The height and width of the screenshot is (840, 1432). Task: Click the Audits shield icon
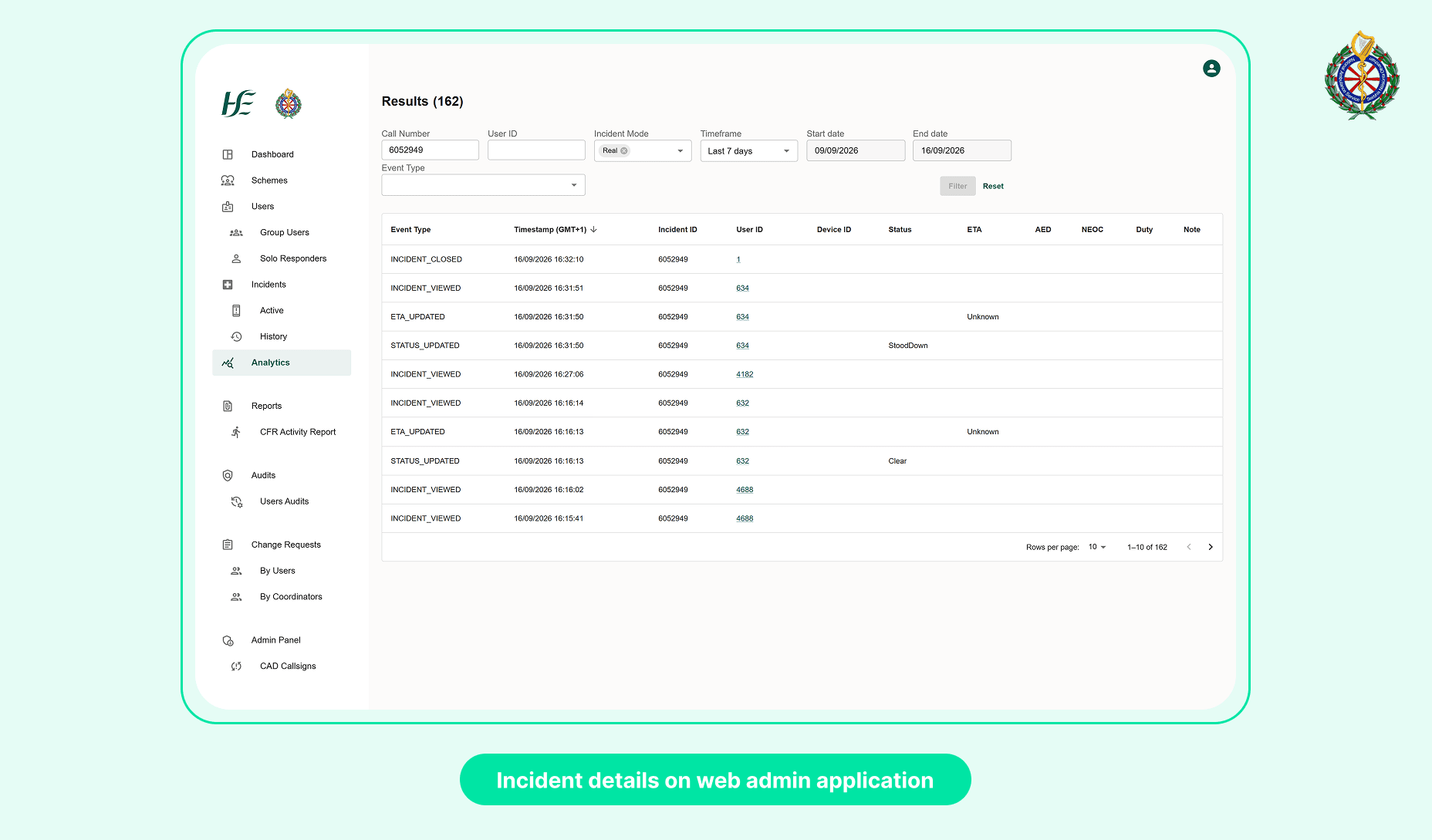click(228, 476)
